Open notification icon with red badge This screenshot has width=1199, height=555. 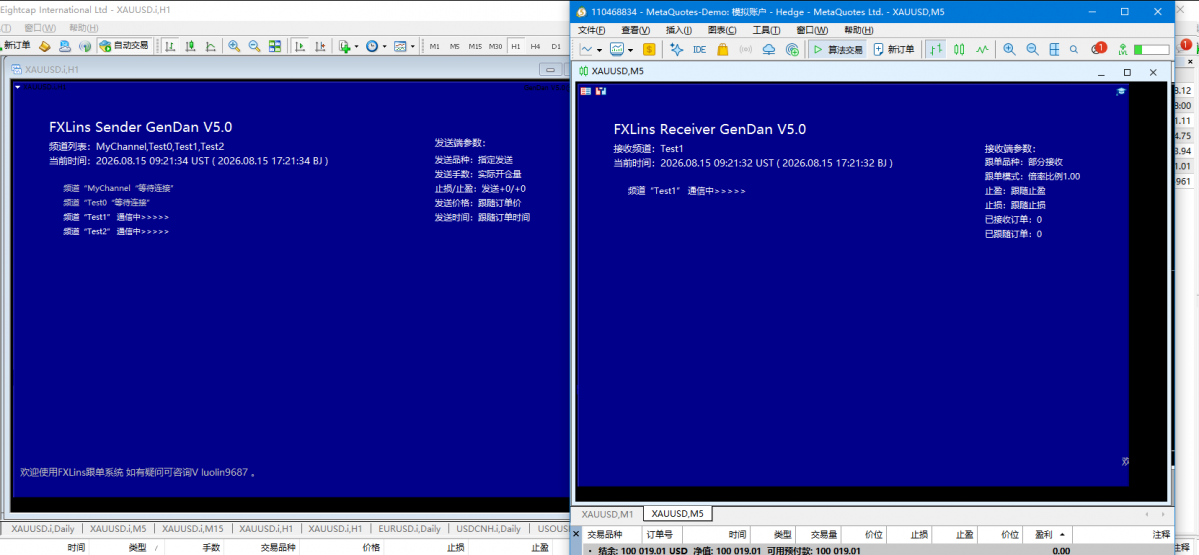pyautogui.click(x=1098, y=49)
